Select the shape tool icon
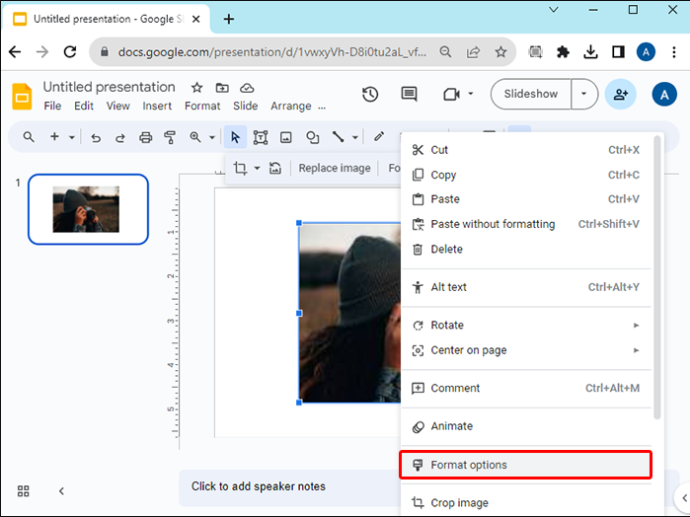The image size is (690, 517). click(312, 137)
